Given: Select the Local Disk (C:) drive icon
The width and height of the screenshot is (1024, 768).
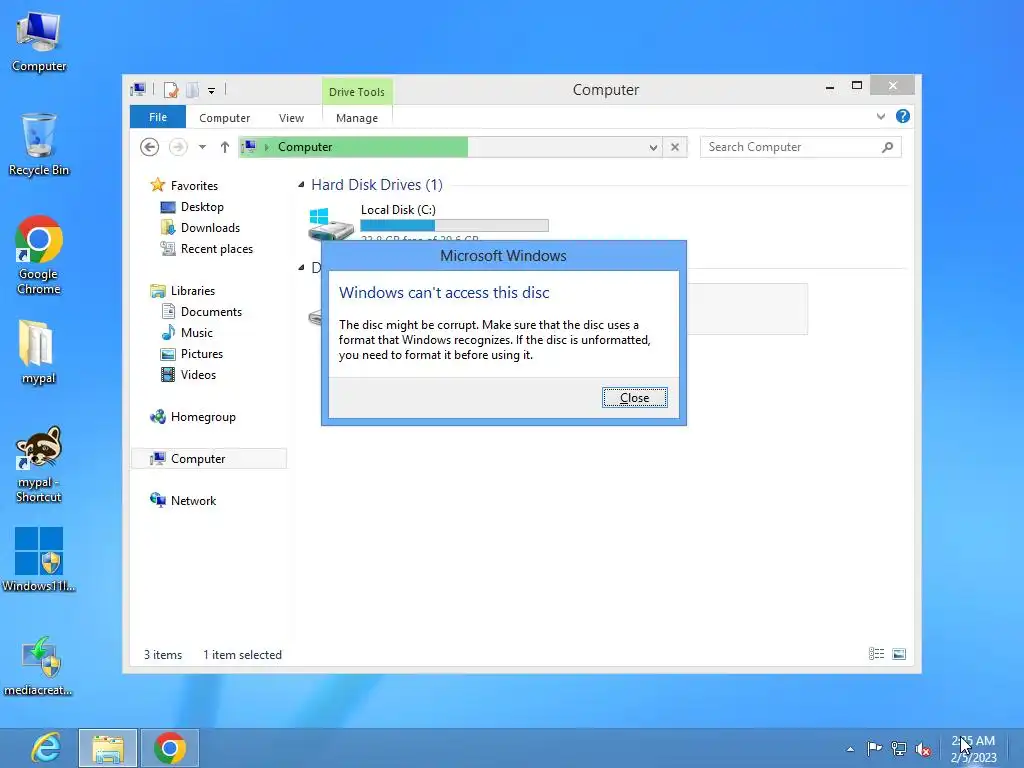Looking at the screenshot, I should point(330,223).
